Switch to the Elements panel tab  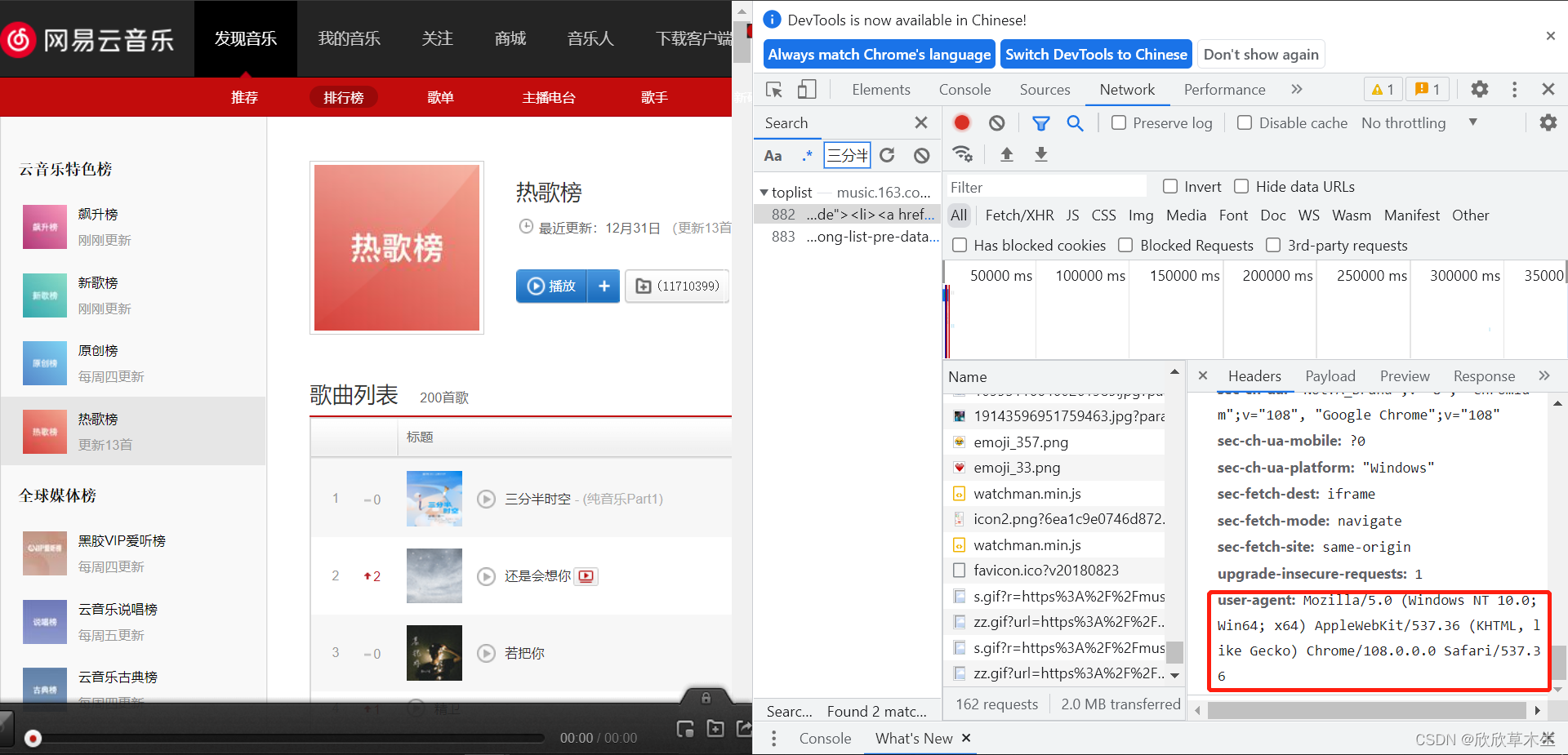coord(880,89)
